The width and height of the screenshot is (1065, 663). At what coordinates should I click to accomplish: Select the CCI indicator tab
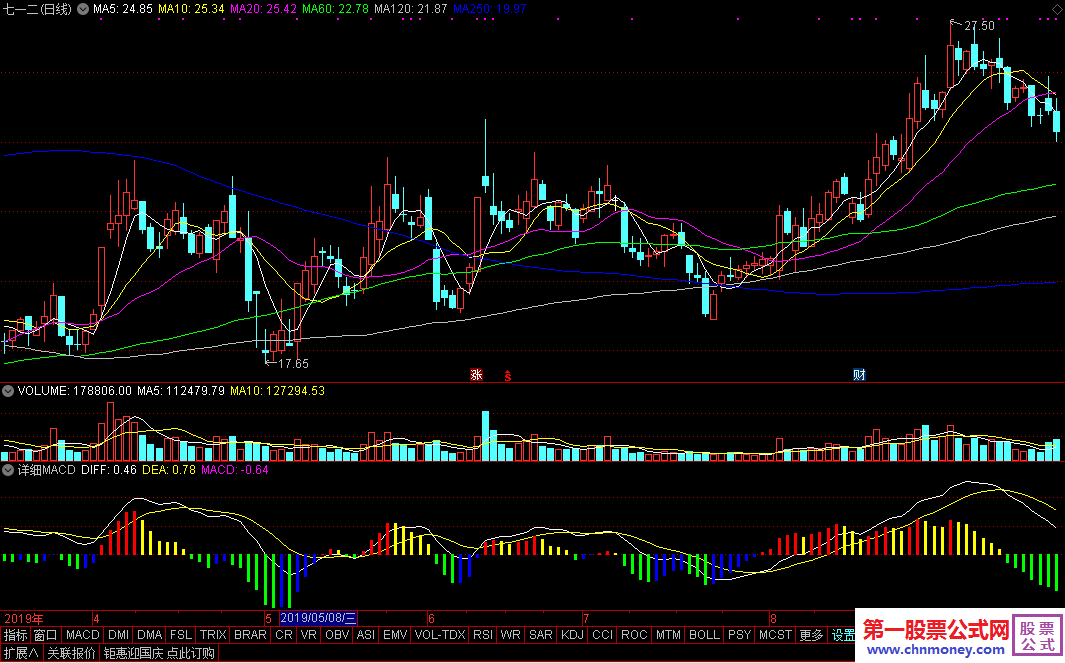point(602,635)
